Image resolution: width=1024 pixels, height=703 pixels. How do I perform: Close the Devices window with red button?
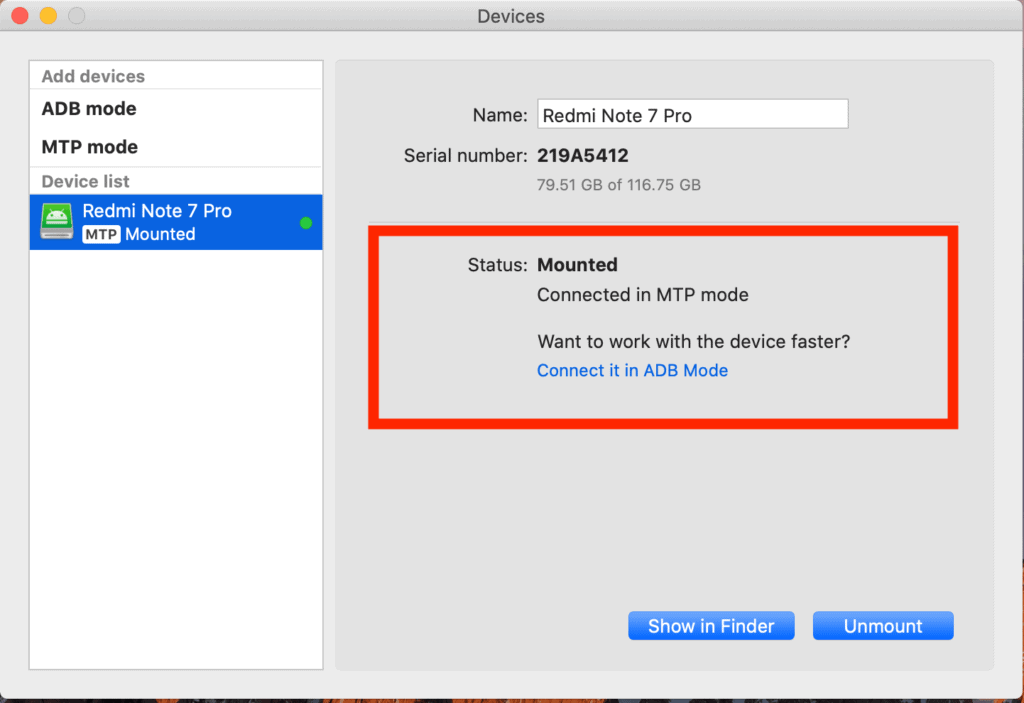pos(20,16)
